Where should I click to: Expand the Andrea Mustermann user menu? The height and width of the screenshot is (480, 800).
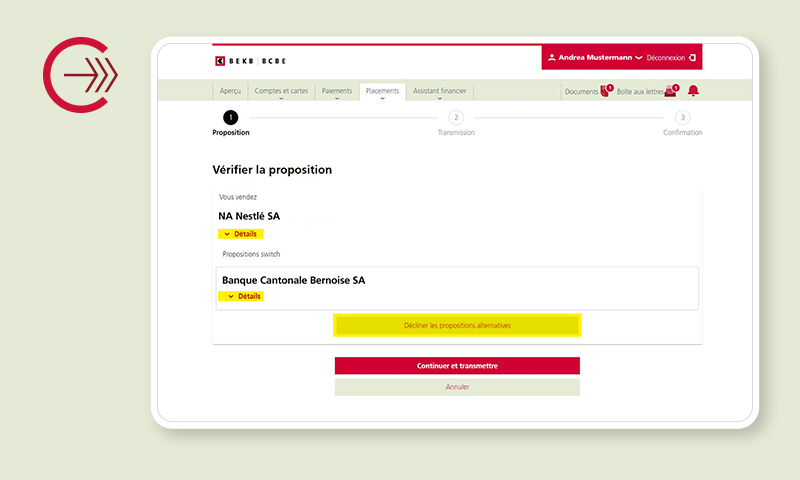(639, 58)
